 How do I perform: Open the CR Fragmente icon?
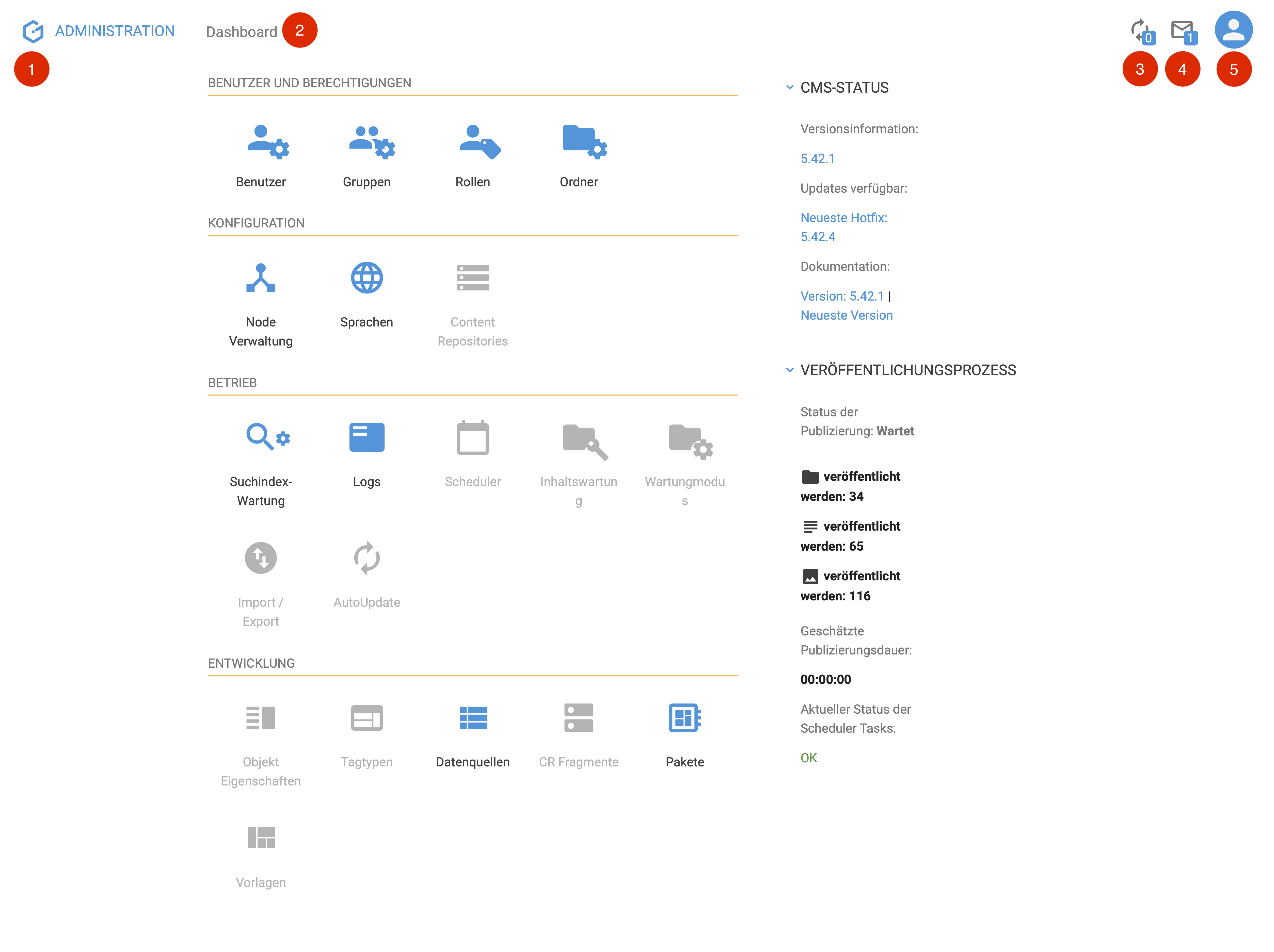pos(579,718)
